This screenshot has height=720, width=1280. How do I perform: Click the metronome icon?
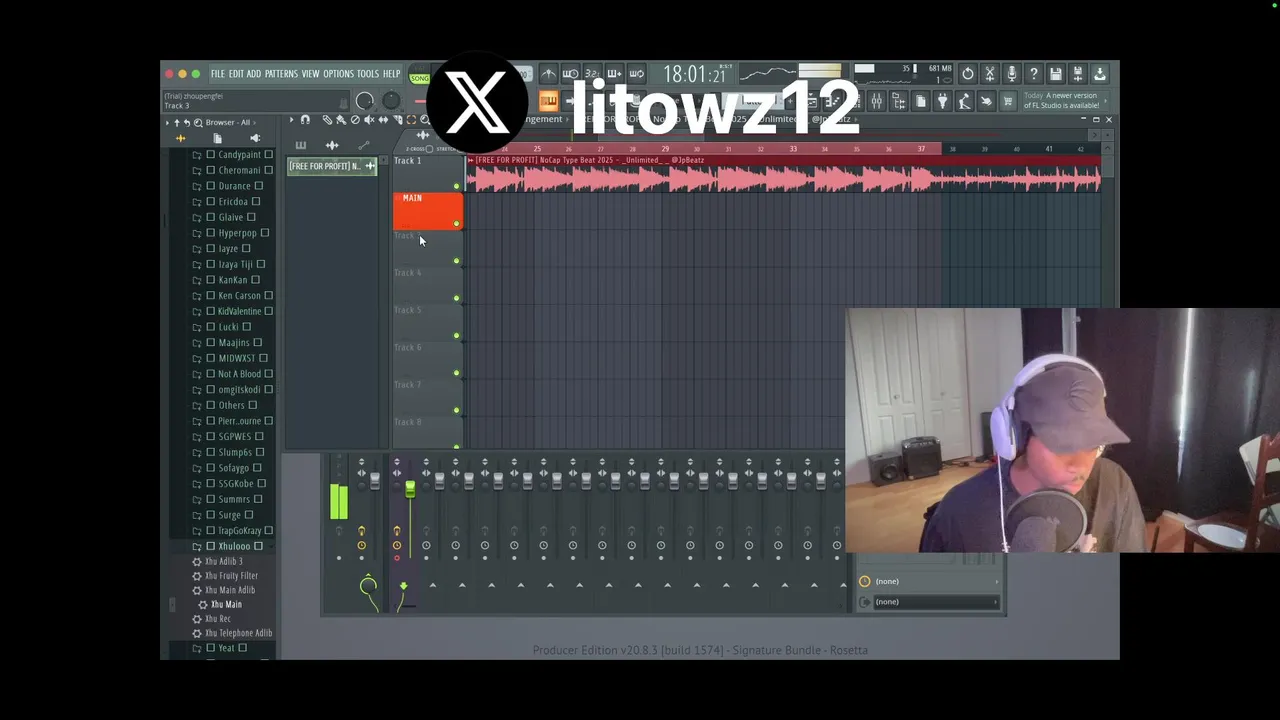point(549,73)
